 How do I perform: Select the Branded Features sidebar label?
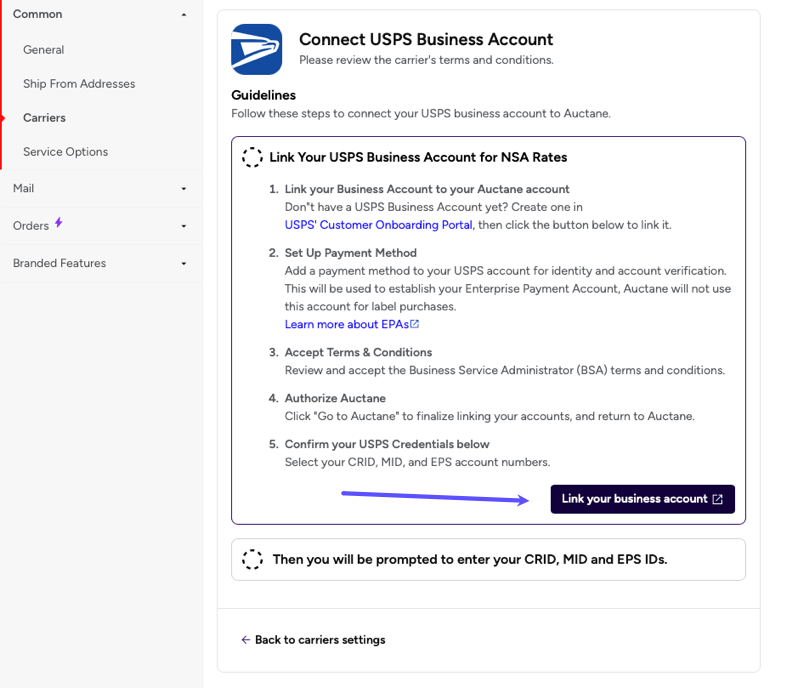click(x=59, y=263)
